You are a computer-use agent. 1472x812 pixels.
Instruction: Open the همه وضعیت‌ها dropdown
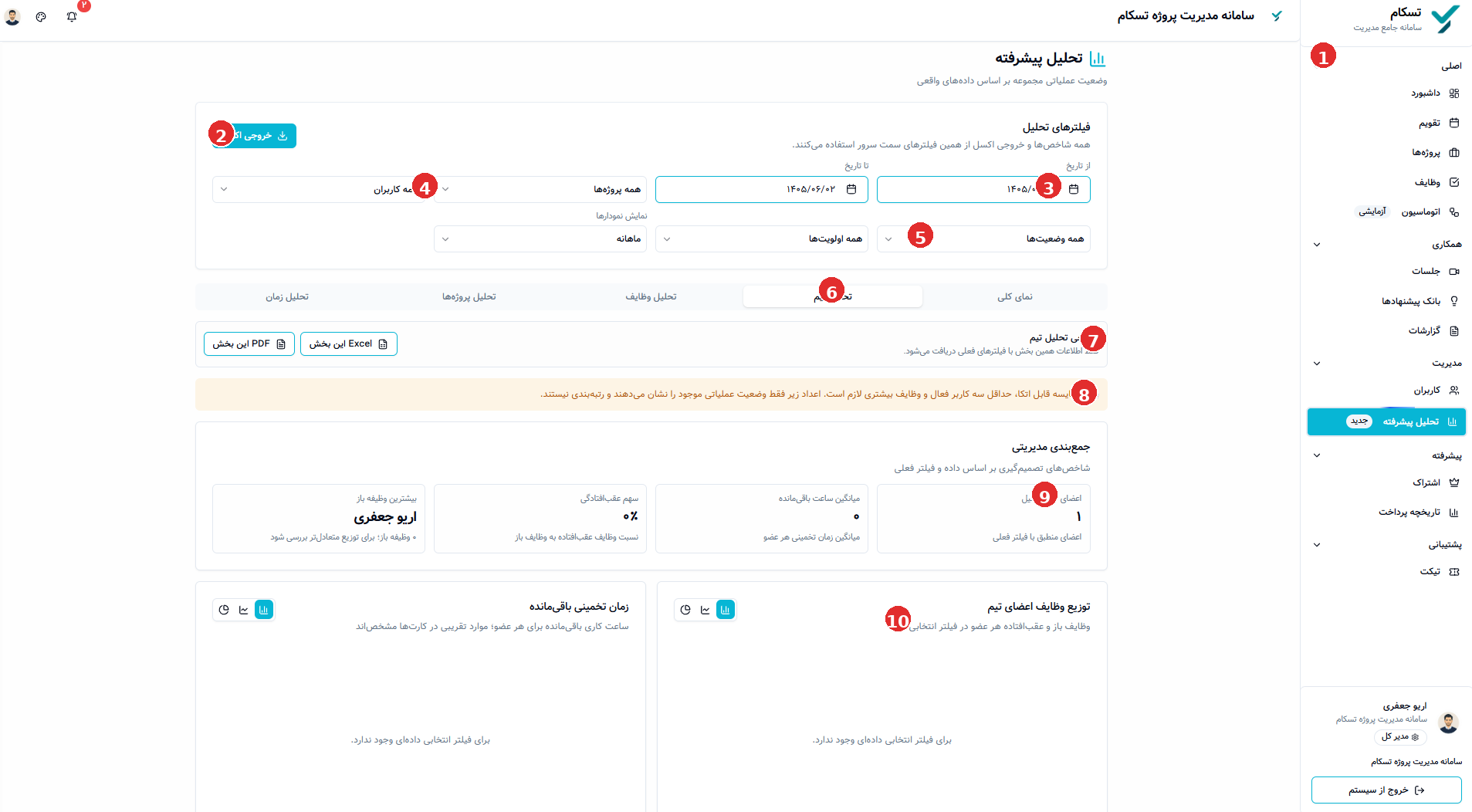point(983,239)
